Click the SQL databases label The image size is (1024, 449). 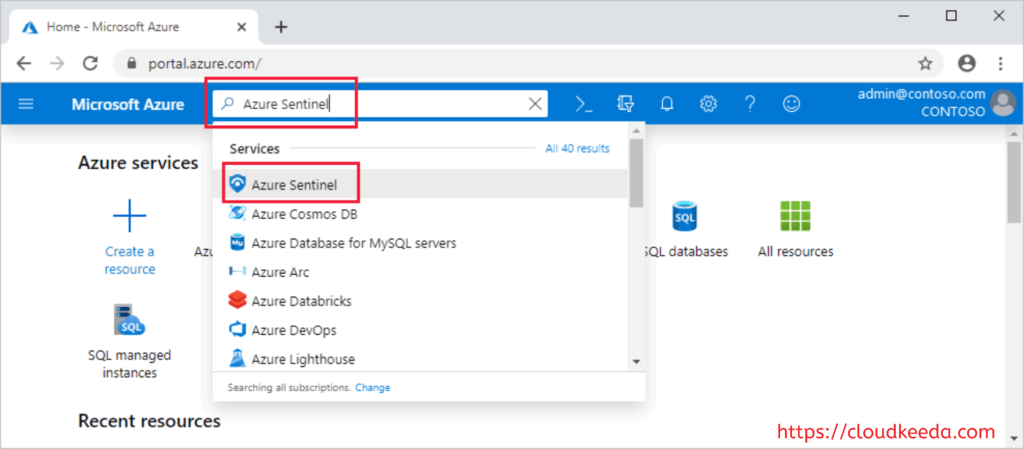point(685,251)
